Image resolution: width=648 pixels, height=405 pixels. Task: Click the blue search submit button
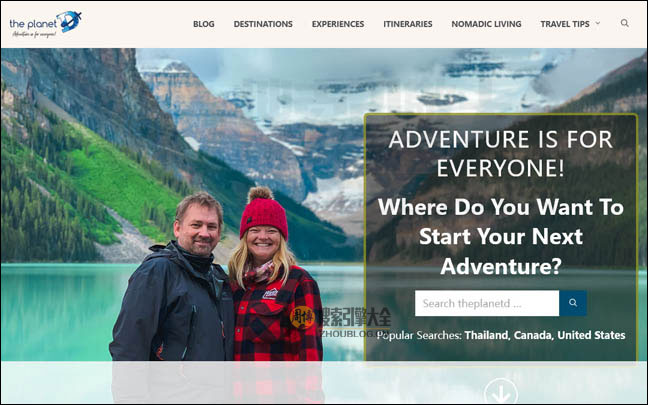click(573, 303)
